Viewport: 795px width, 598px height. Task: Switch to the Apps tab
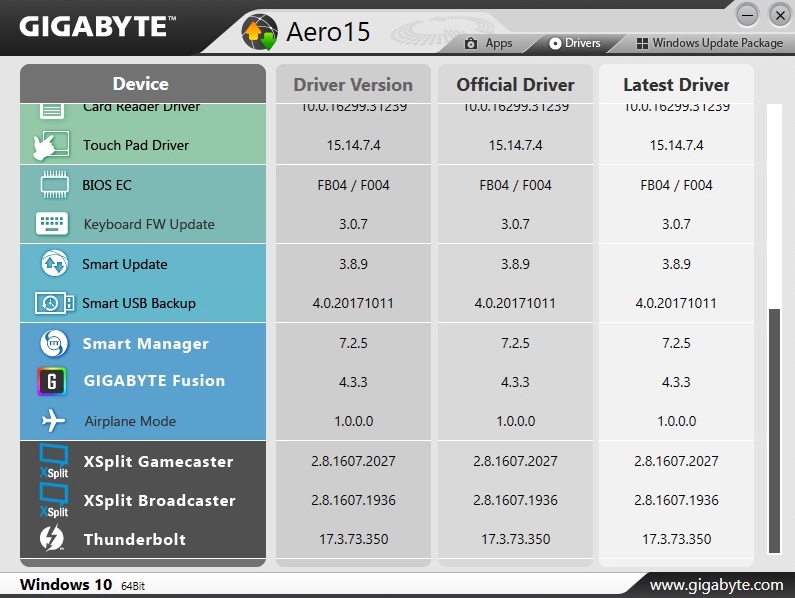coord(488,43)
